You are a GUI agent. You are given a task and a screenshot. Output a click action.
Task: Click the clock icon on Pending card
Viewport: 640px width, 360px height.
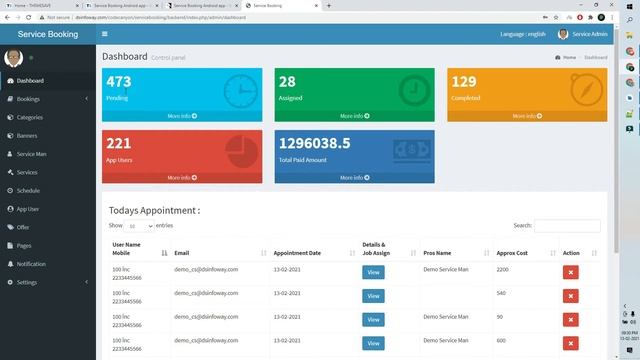[241, 91]
